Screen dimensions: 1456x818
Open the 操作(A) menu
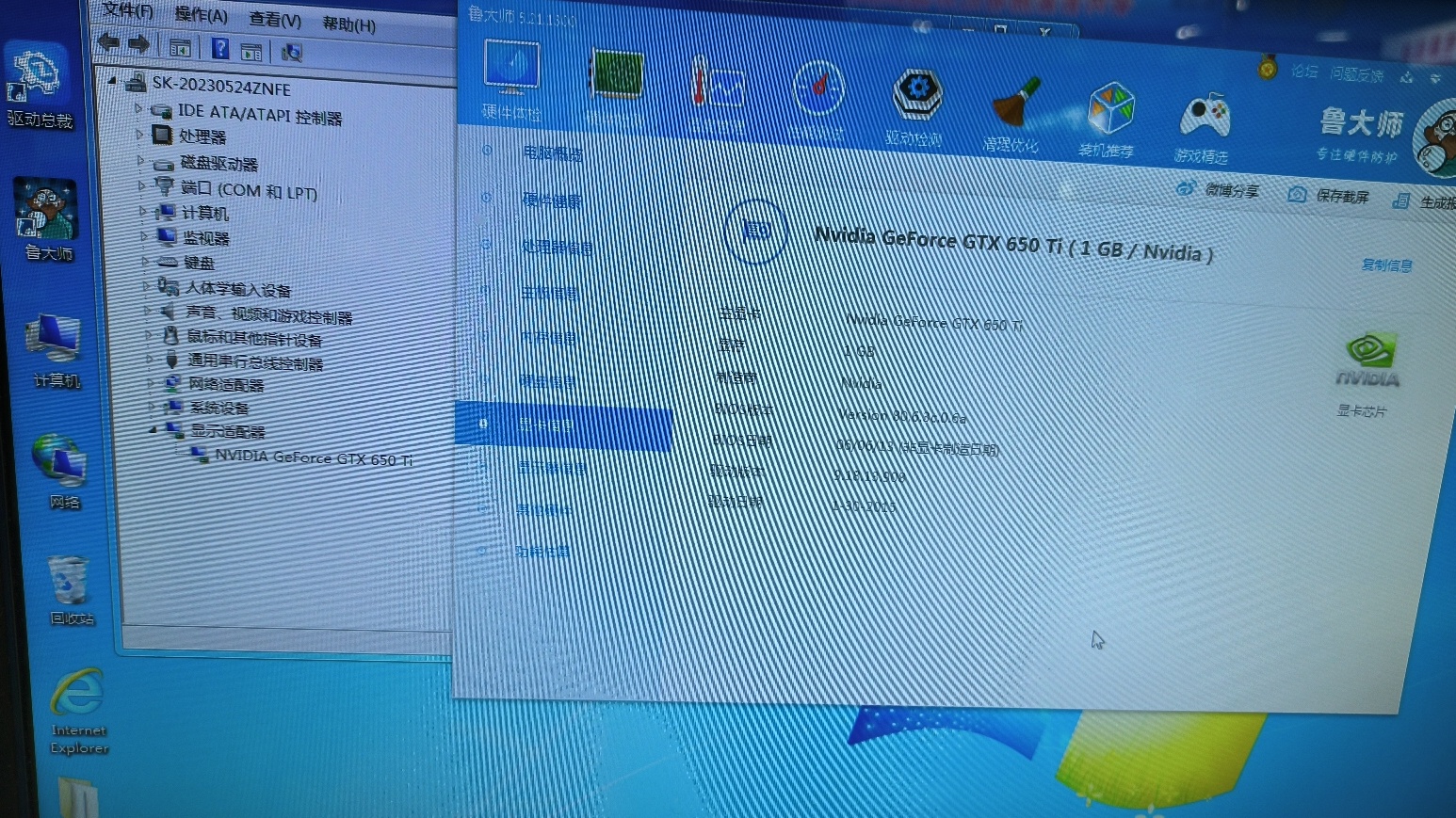click(x=202, y=15)
